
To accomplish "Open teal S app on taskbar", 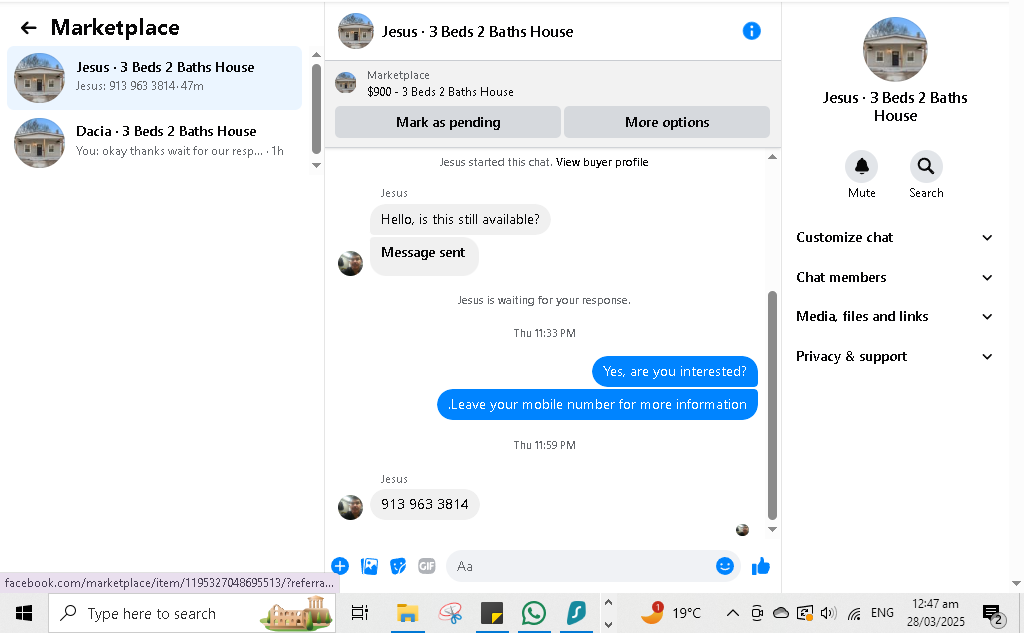I will (x=576, y=613).
